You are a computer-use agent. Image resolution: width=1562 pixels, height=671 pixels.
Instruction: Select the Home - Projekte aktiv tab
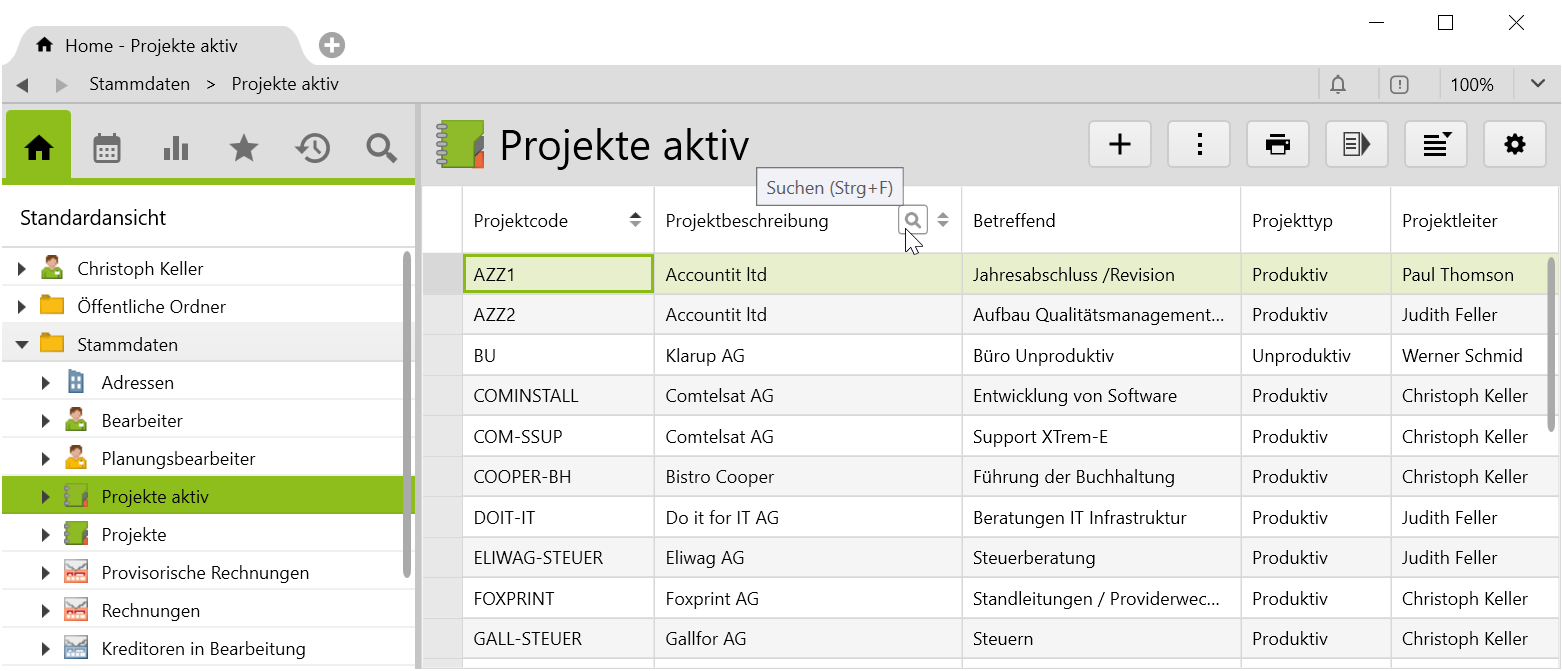[x=150, y=46]
